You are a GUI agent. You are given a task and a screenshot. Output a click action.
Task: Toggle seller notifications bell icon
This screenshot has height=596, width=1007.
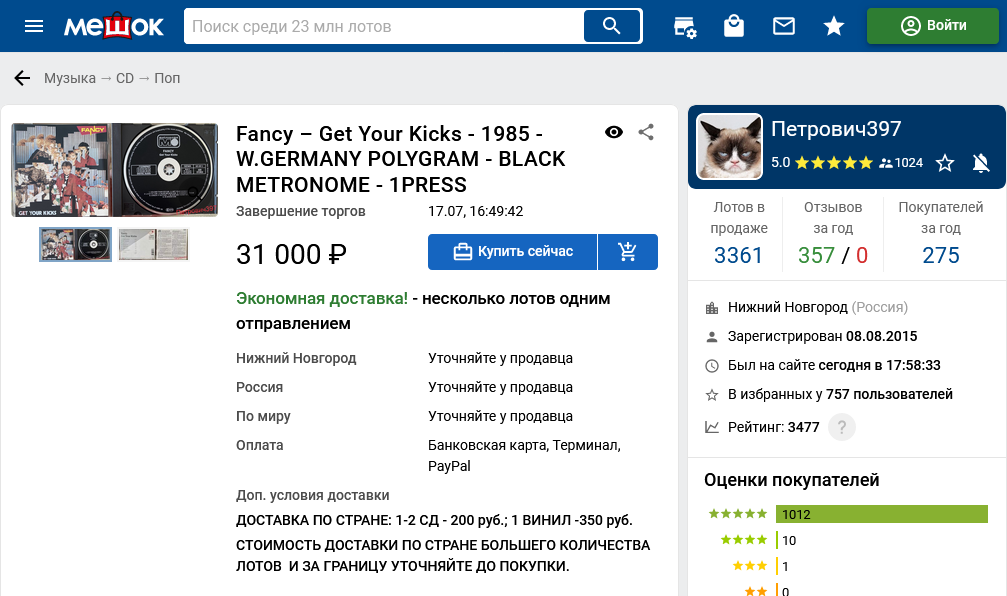[x=981, y=163]
